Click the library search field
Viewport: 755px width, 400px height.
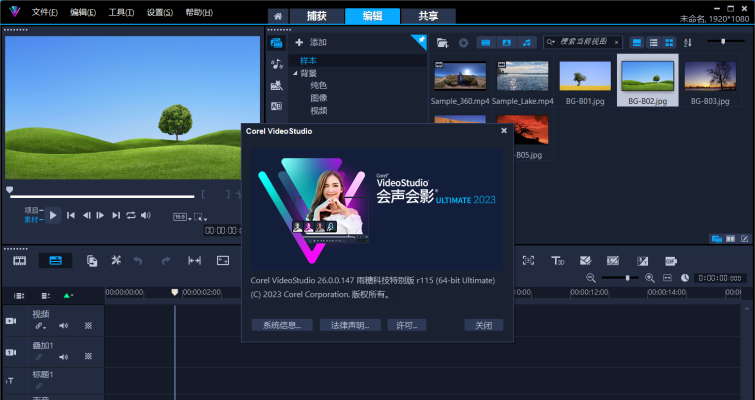click(584, 42)
